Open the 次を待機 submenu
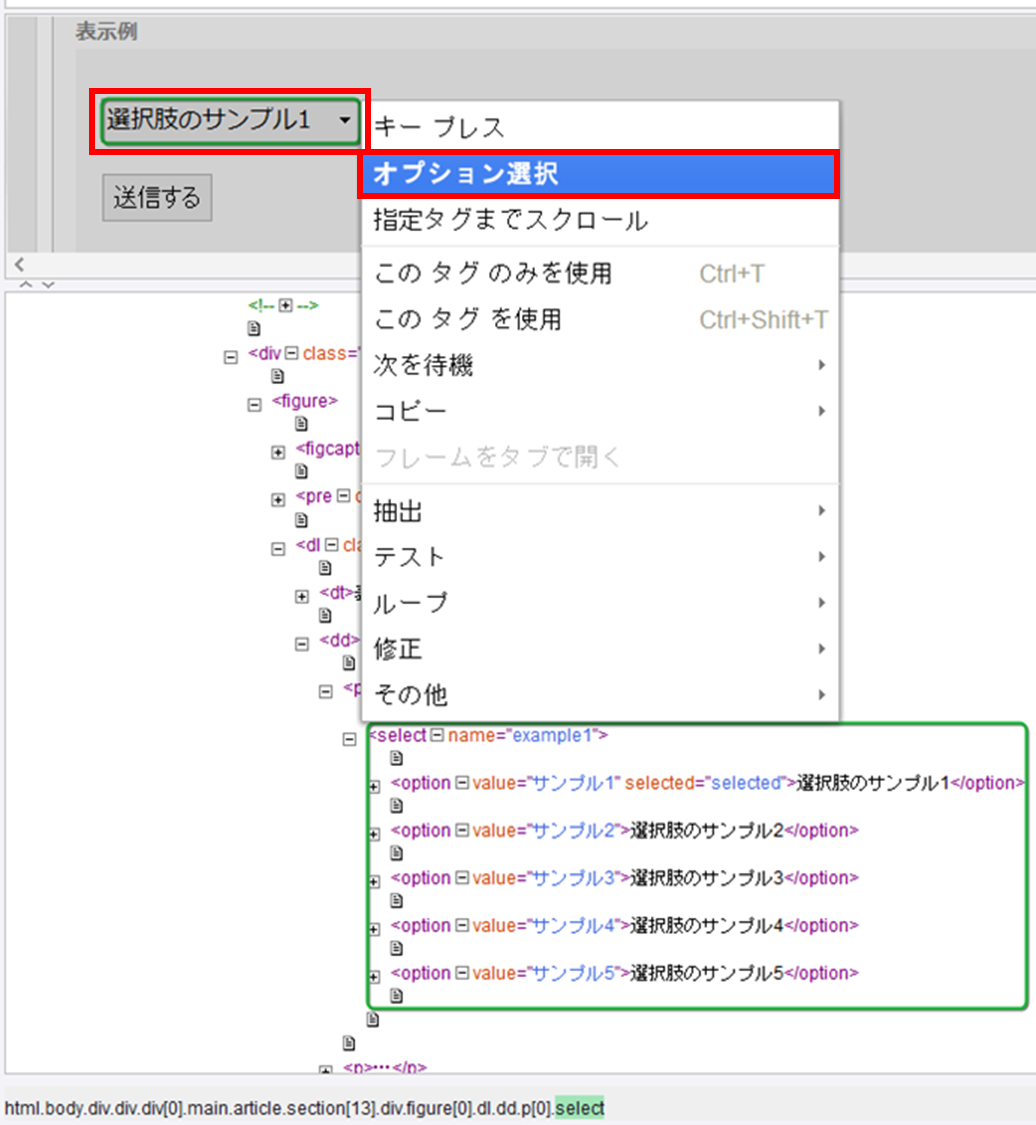1036x1125 pixels. pyautogui.click(x=600, y=365)
